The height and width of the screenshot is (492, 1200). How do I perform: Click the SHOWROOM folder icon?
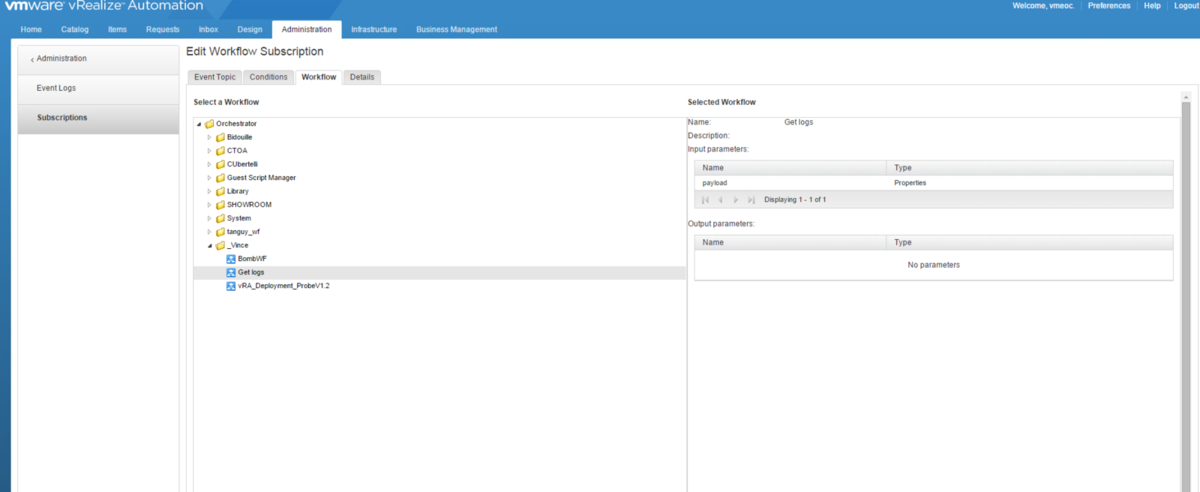point(220,205)
